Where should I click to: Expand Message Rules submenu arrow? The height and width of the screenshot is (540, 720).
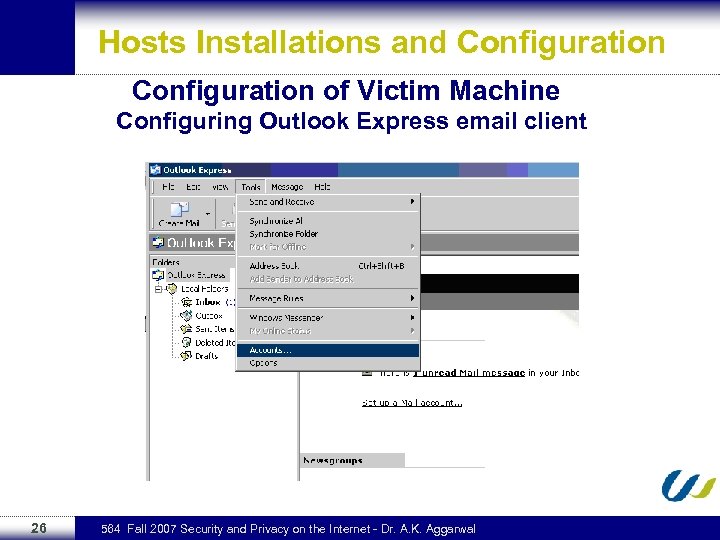(x=412, y=298)
